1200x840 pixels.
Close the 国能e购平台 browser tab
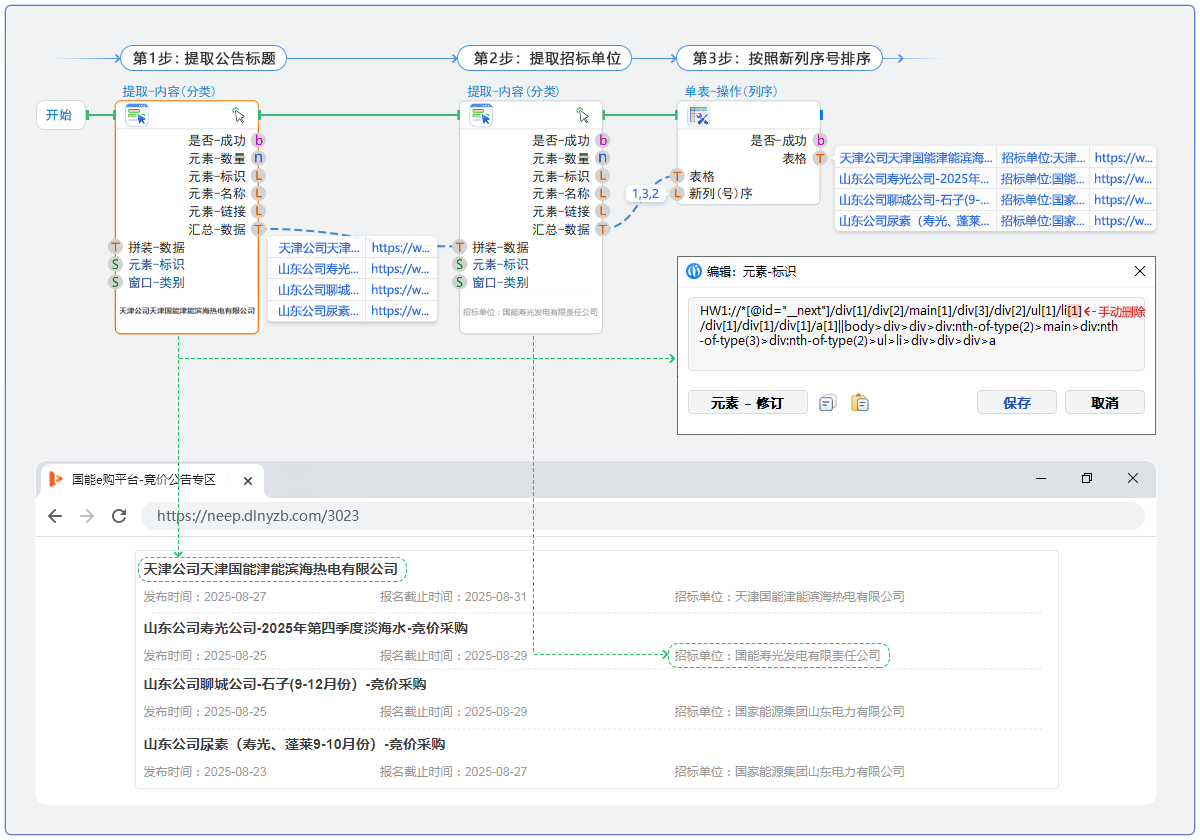click(248, 481)
